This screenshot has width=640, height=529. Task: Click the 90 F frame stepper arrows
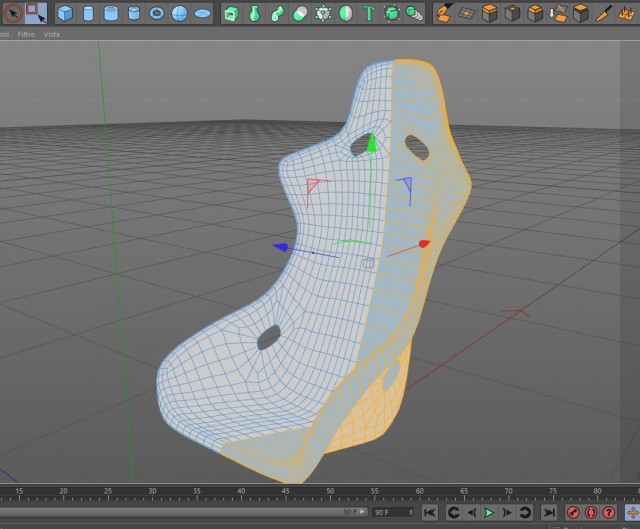pyautogui.click(x=411, y=512)
